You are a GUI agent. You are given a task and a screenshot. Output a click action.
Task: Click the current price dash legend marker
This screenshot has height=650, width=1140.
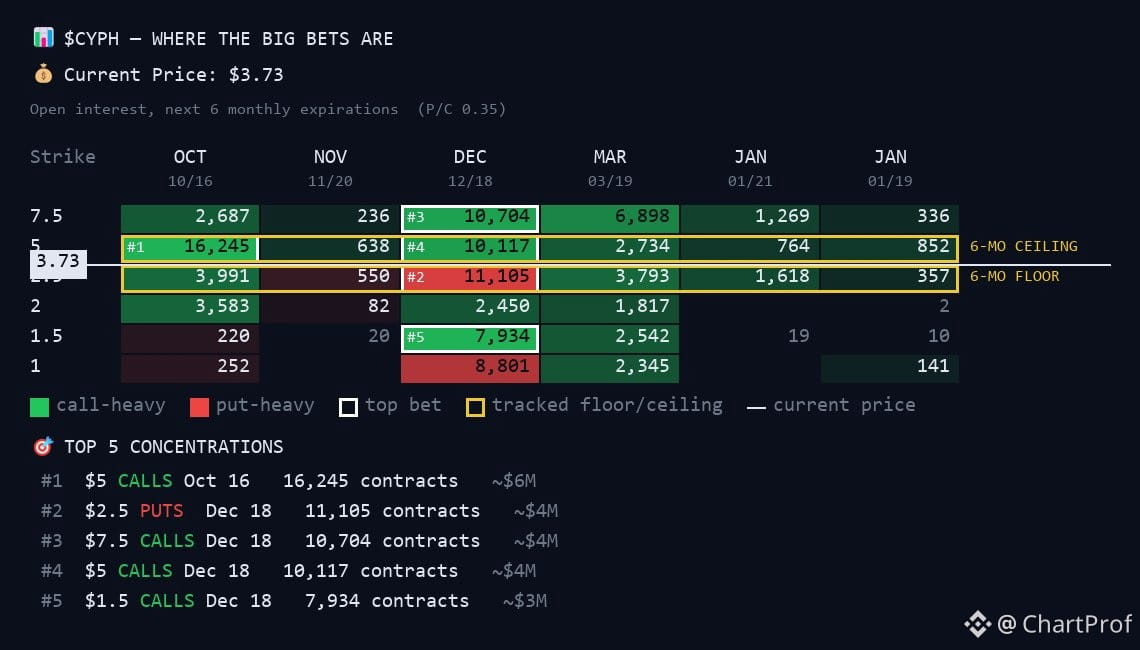(x=756, y=407)
